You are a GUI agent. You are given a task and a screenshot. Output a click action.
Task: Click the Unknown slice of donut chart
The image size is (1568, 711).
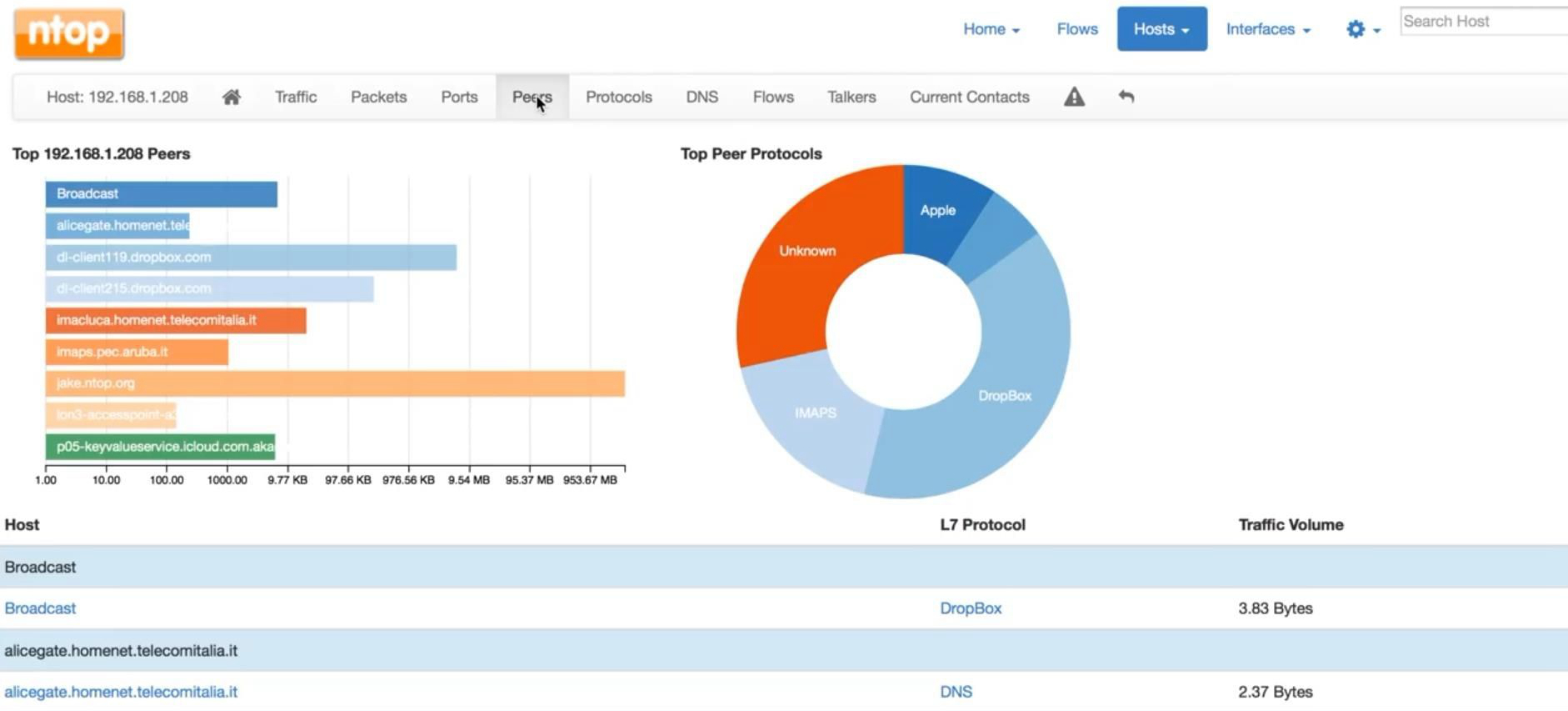coord(807,250)
